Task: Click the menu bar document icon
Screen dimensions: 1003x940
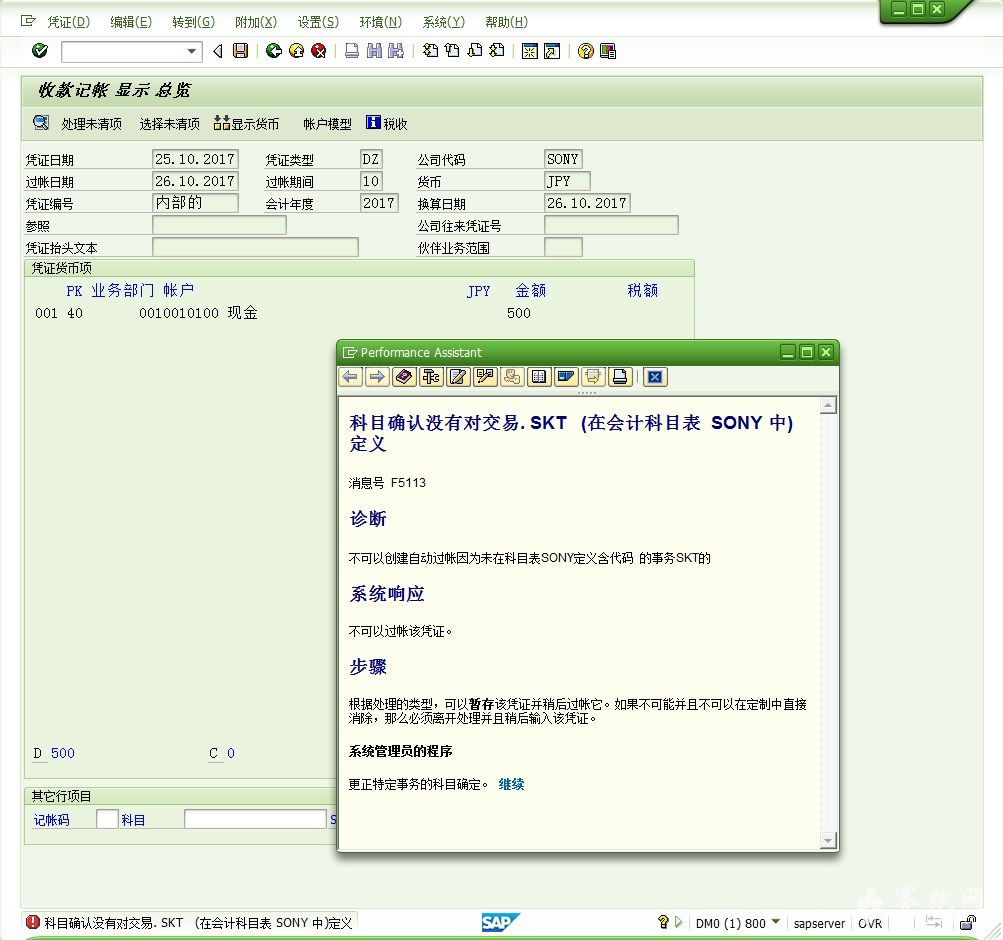Action: 28,21
